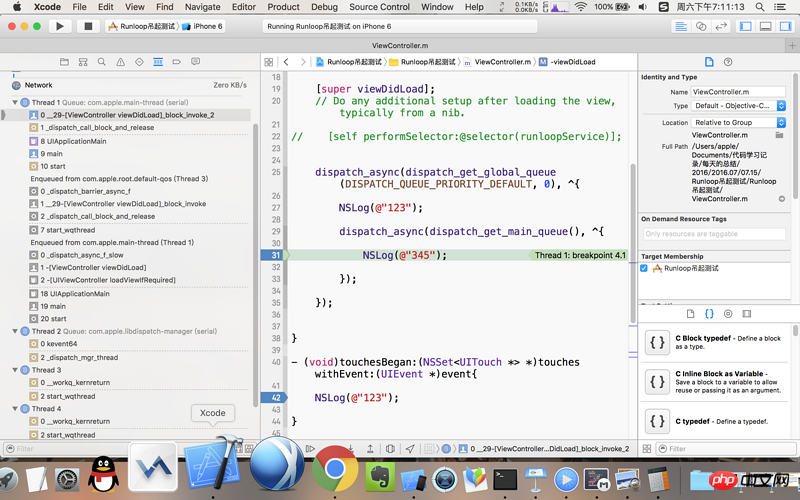Click ViewController.m in the jump bar
800x500 pixels.
(x=502, y=62)
